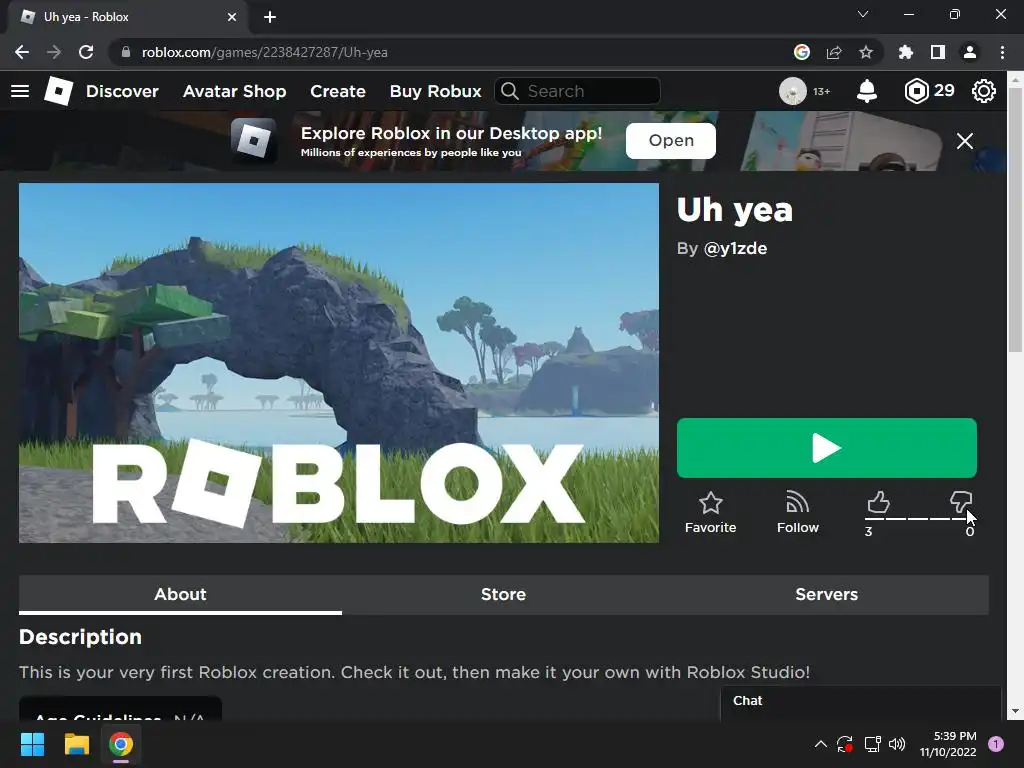The image size is (1024, 768).
Task: Dismiss the Desktop app banner
Action: point(965,141)
